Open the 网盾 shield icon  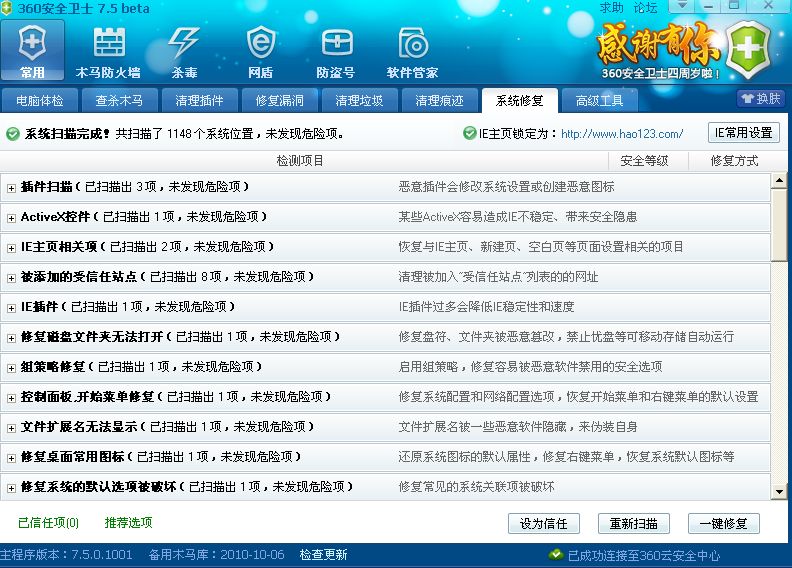261,51
